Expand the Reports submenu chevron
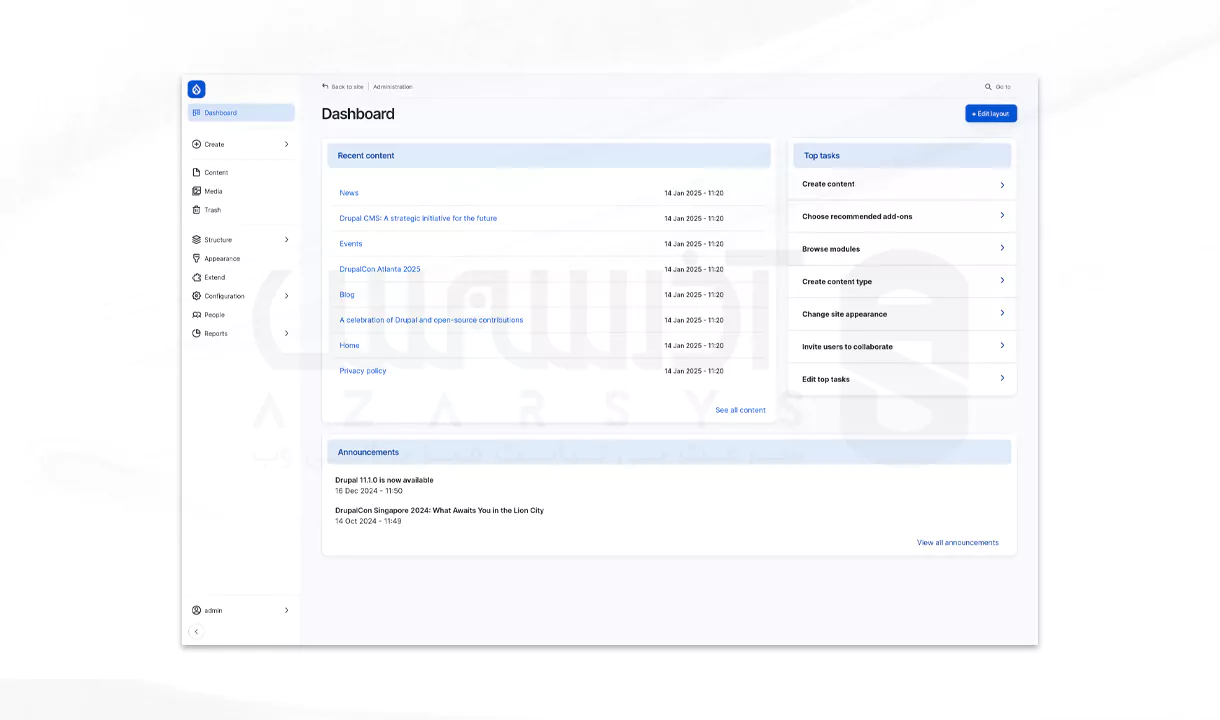This screenshot has width=1220, height=720. click(x=286, y=333)
